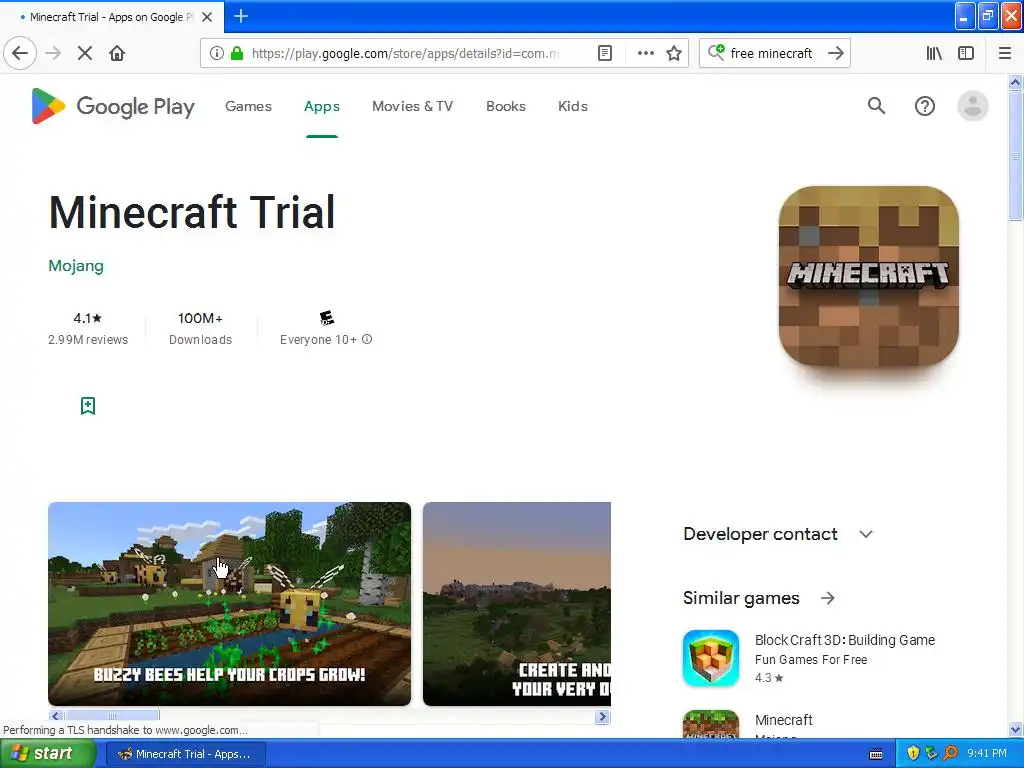Open the Block Craft 3D app icon
The image size is (1024, 768).
[x=711, y=658]
